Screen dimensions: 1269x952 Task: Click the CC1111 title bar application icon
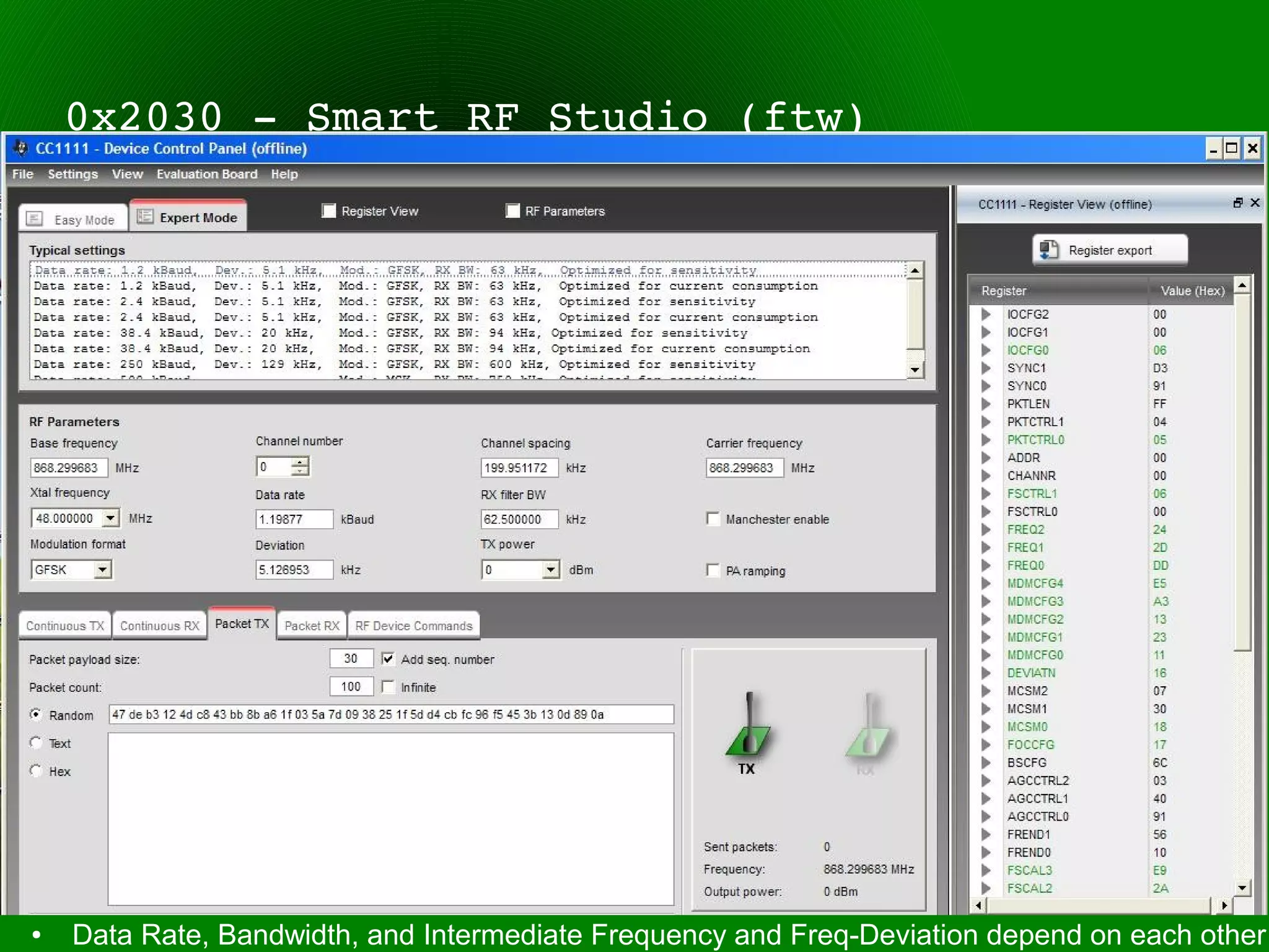coord(21,148)
